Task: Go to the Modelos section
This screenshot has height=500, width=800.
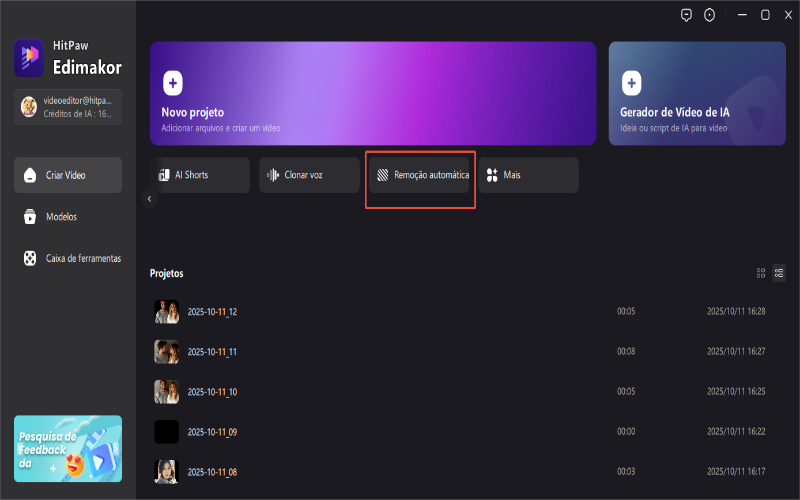Action: [x=68, y=216]
